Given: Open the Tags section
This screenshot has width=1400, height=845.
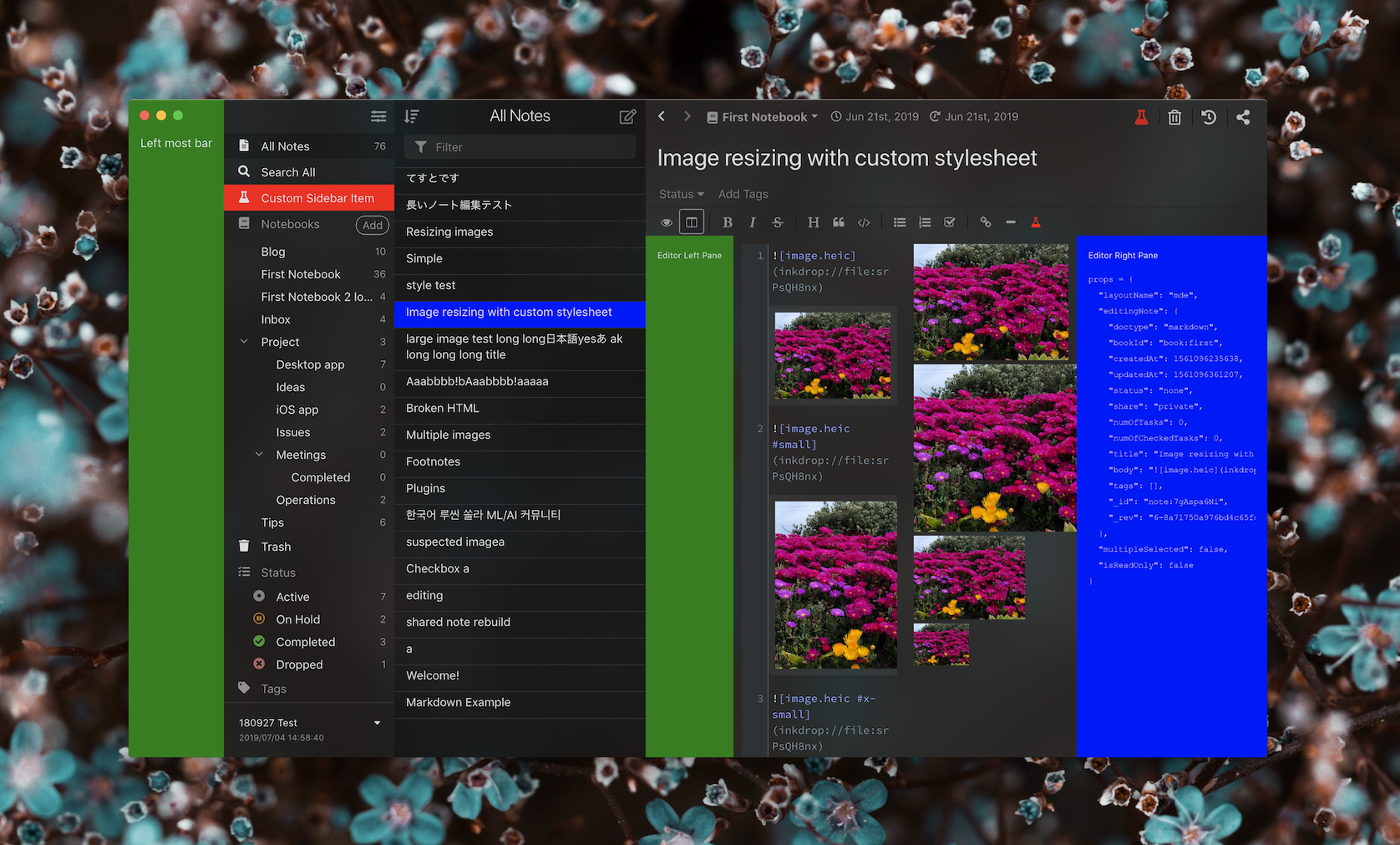Looking at the screenshot, I should 309,689.
